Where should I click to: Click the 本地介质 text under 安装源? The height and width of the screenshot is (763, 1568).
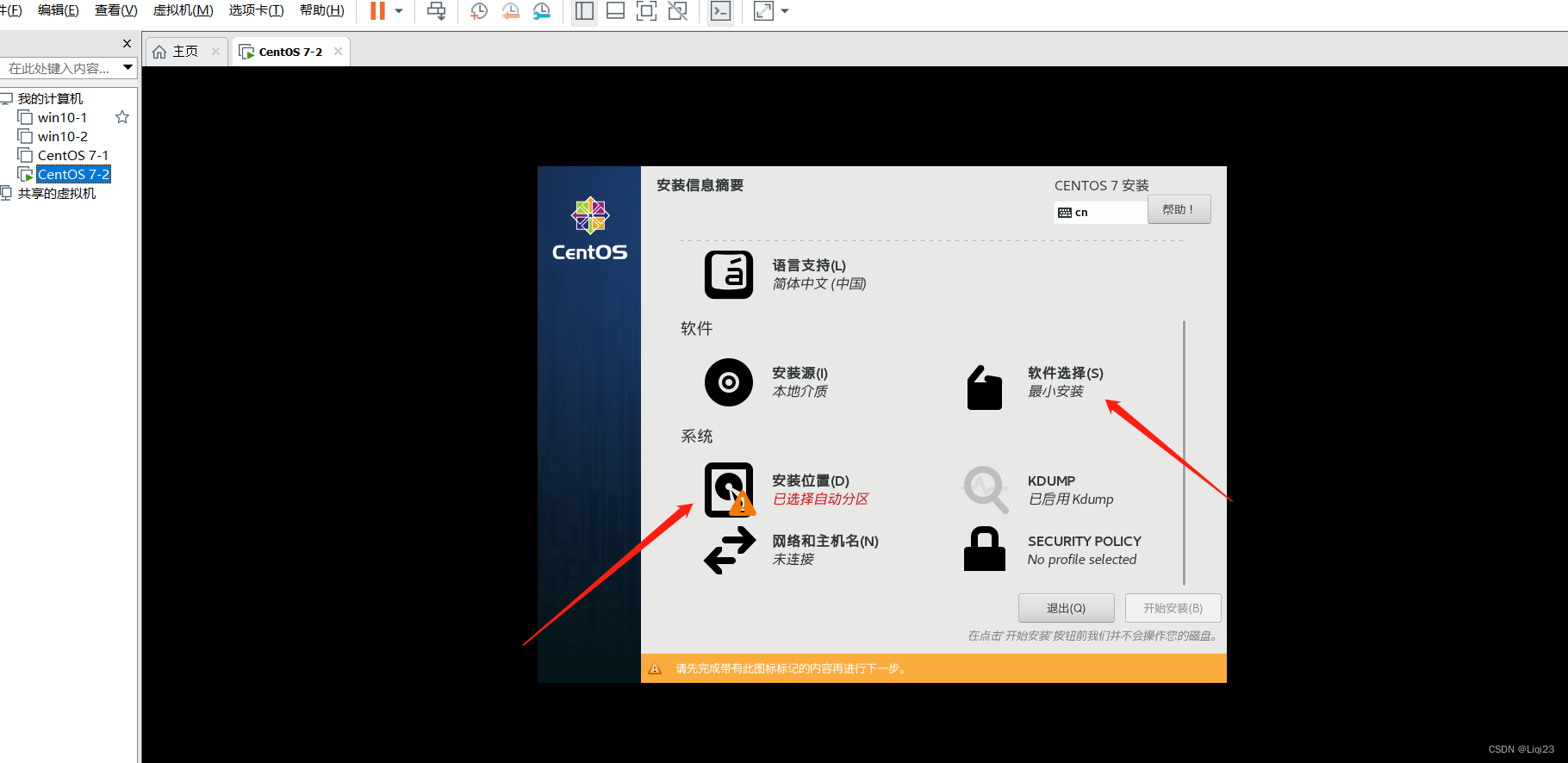[x=800, y=392]
